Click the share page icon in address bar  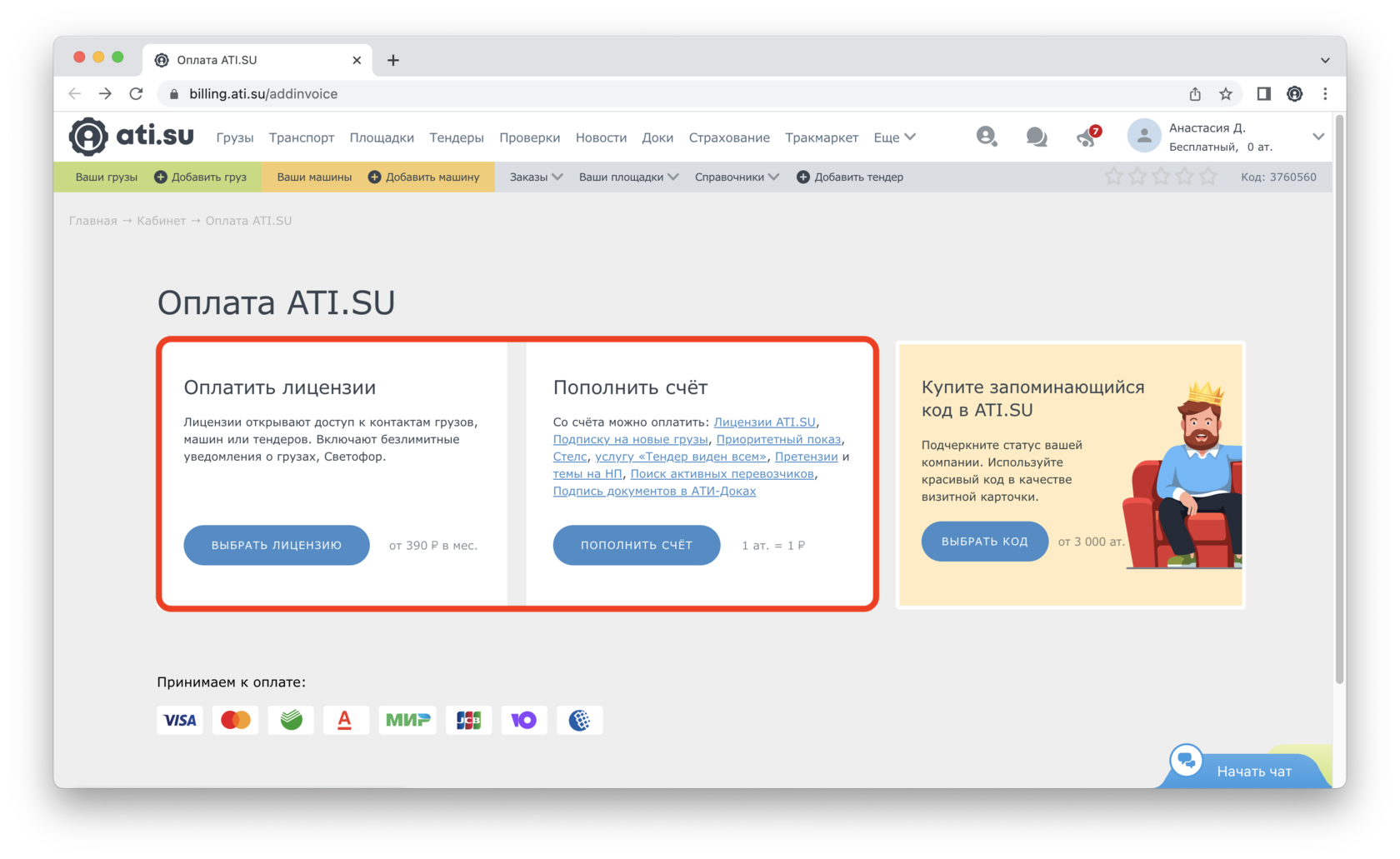tap(1195, 93)
